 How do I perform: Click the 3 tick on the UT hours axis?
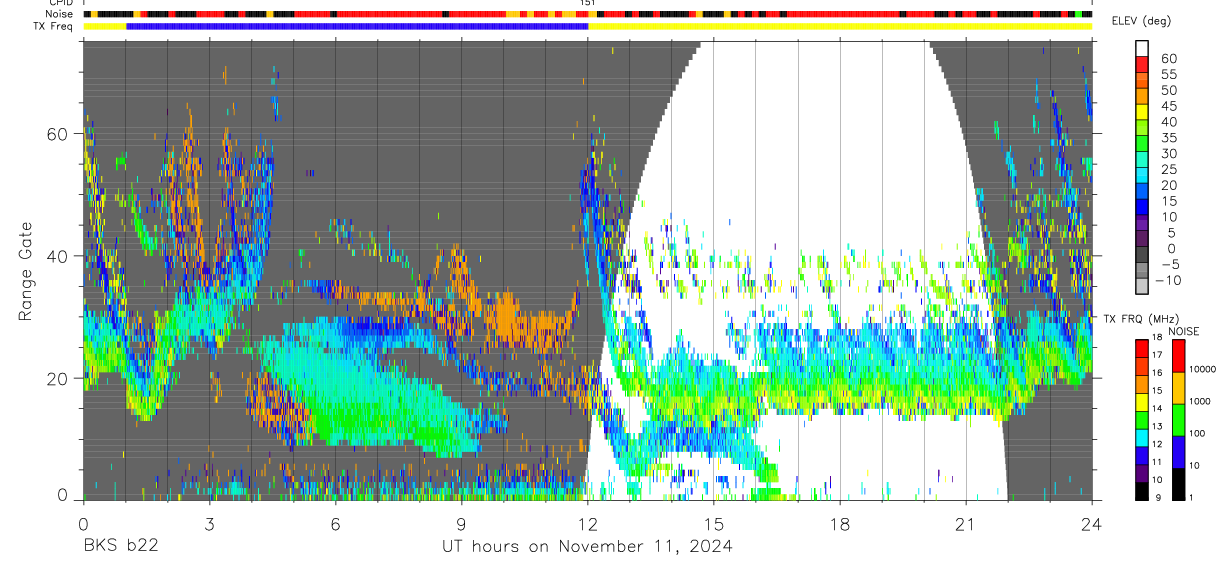click(209, 523)
